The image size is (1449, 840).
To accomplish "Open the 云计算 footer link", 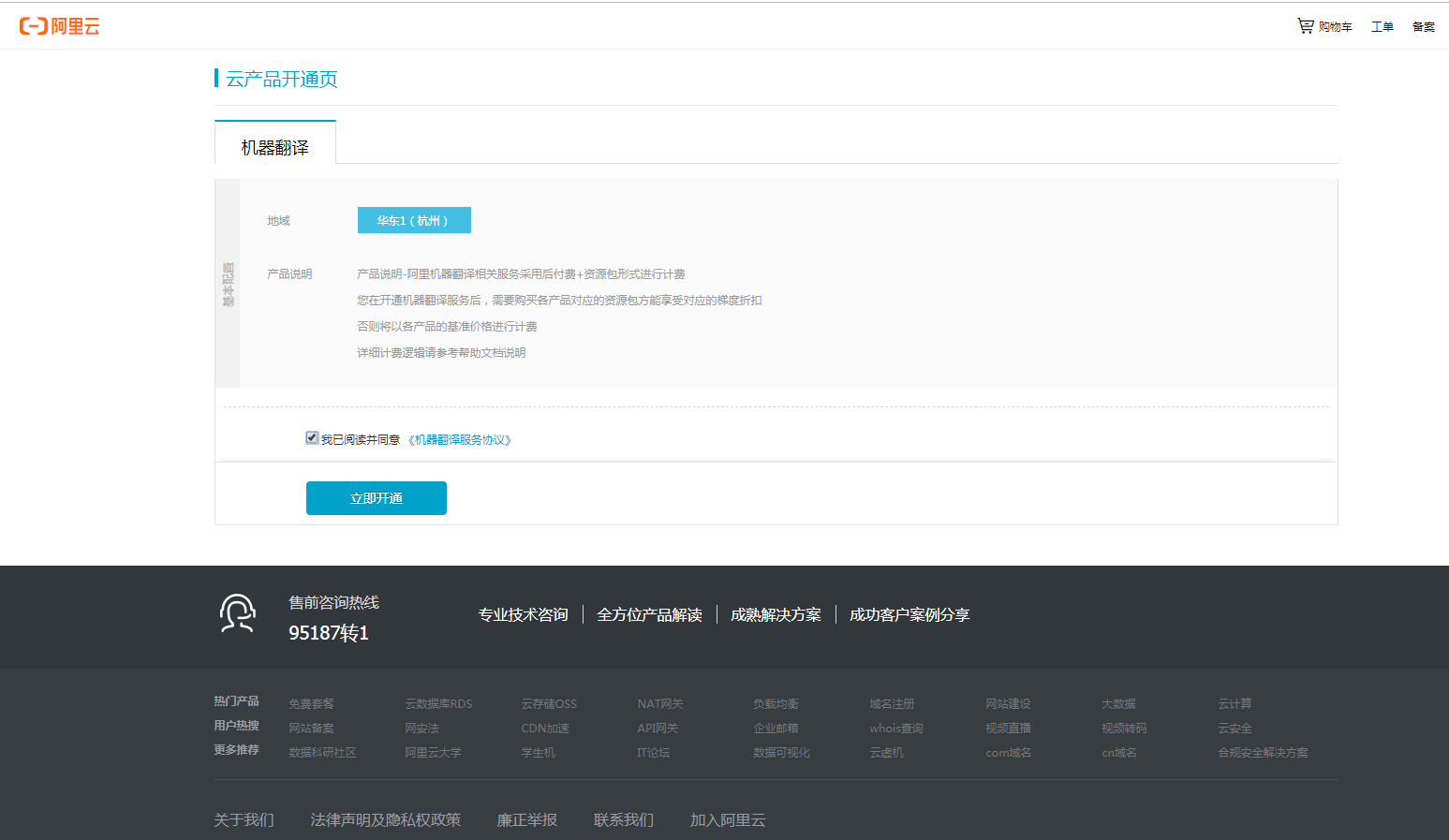I will point(1235,703).
